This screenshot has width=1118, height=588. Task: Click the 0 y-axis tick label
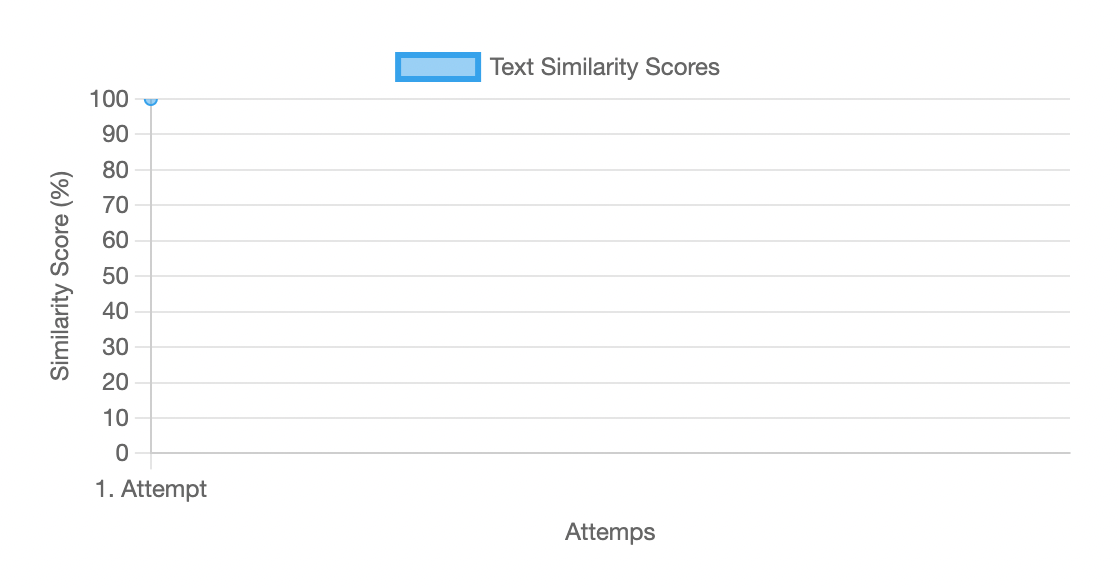click(122, 453)
